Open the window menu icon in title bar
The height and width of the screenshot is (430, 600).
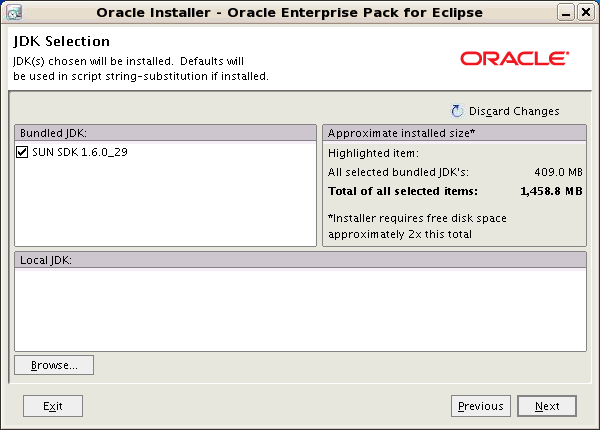pyautogui.click(x=14, y=12)
